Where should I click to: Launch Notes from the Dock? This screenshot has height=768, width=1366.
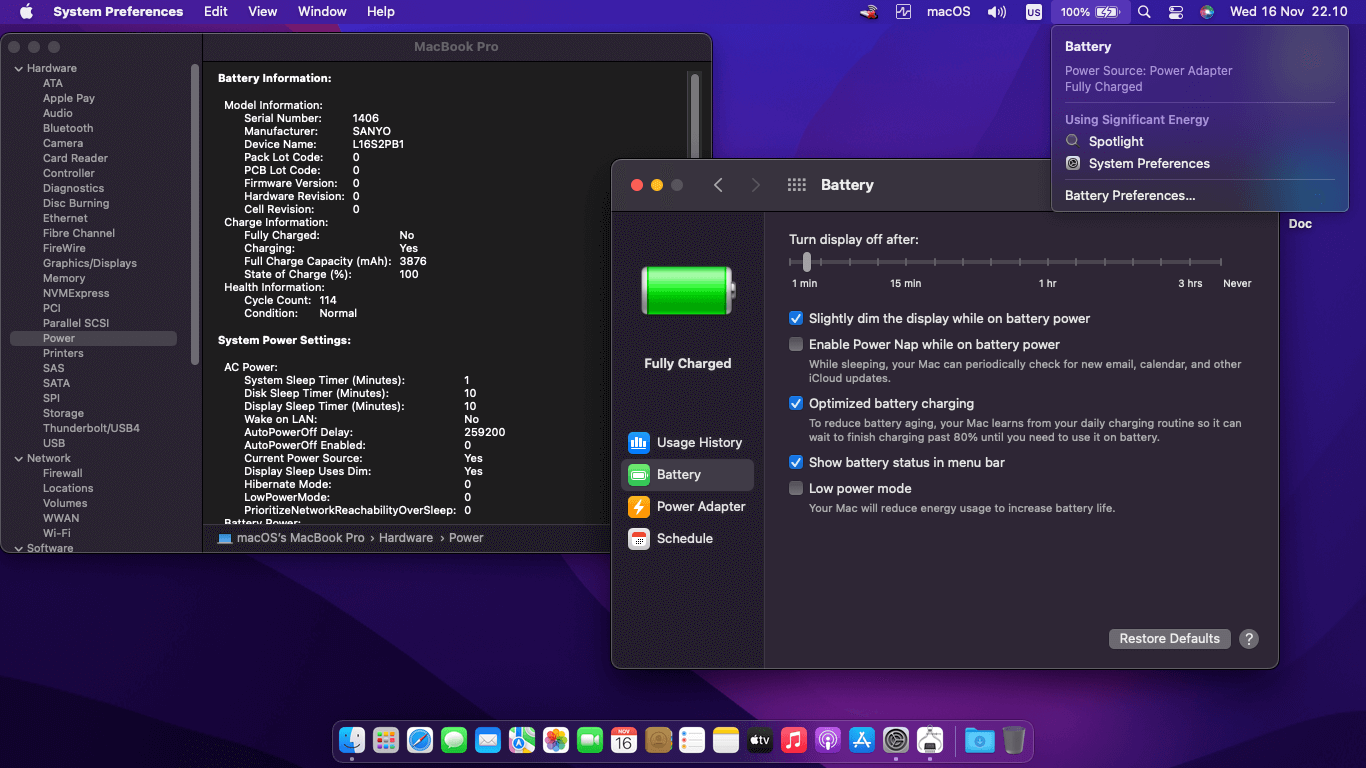[x=726, y=740]
